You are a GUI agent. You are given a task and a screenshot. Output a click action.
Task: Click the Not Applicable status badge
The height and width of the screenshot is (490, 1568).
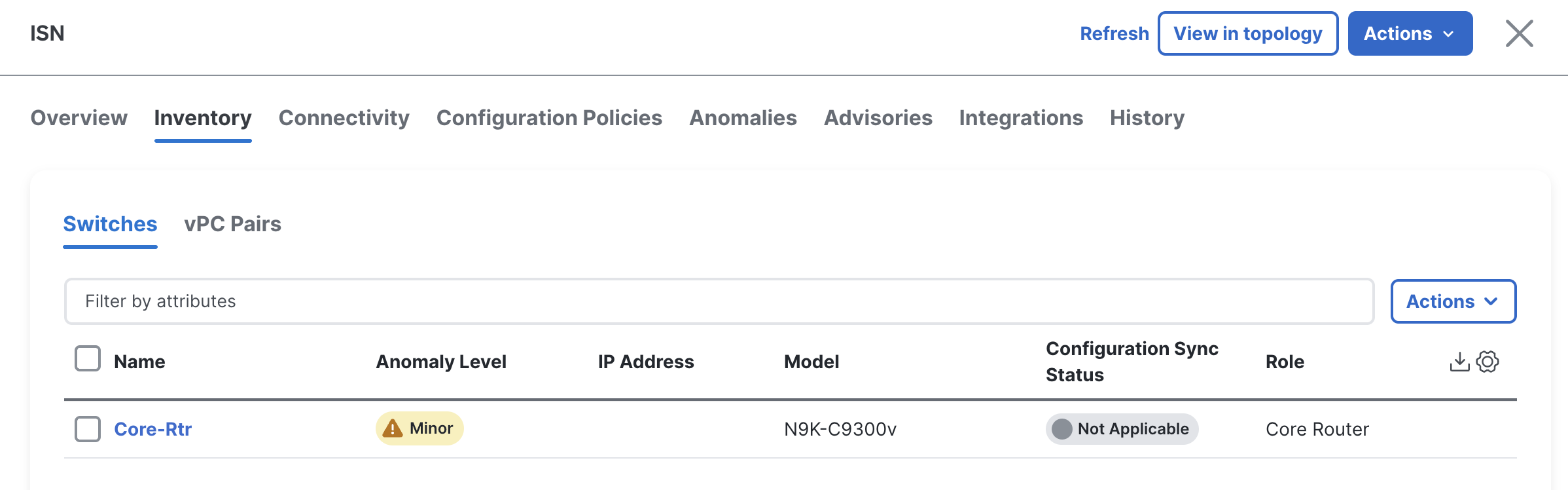[1122, 429]
